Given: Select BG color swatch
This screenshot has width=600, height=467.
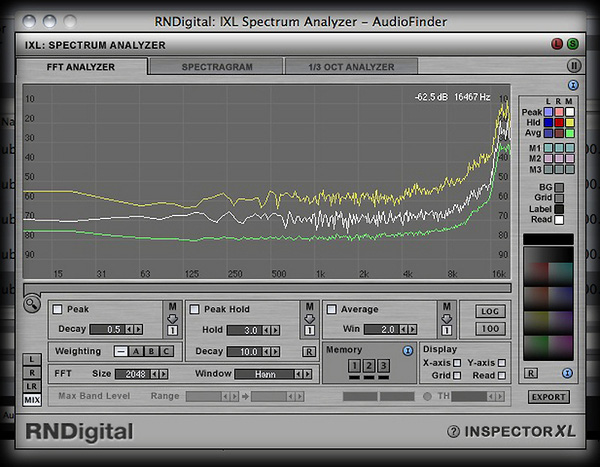Looking at the screenshot, I should click(x=559, y=188).
